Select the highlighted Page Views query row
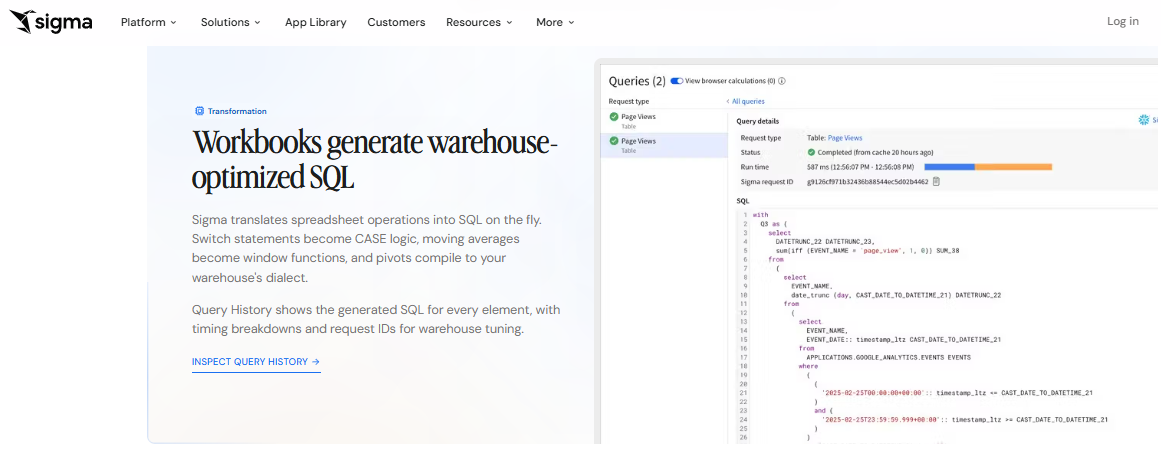The width and height of the screenshot is (1161, 461). coord(663,145)
